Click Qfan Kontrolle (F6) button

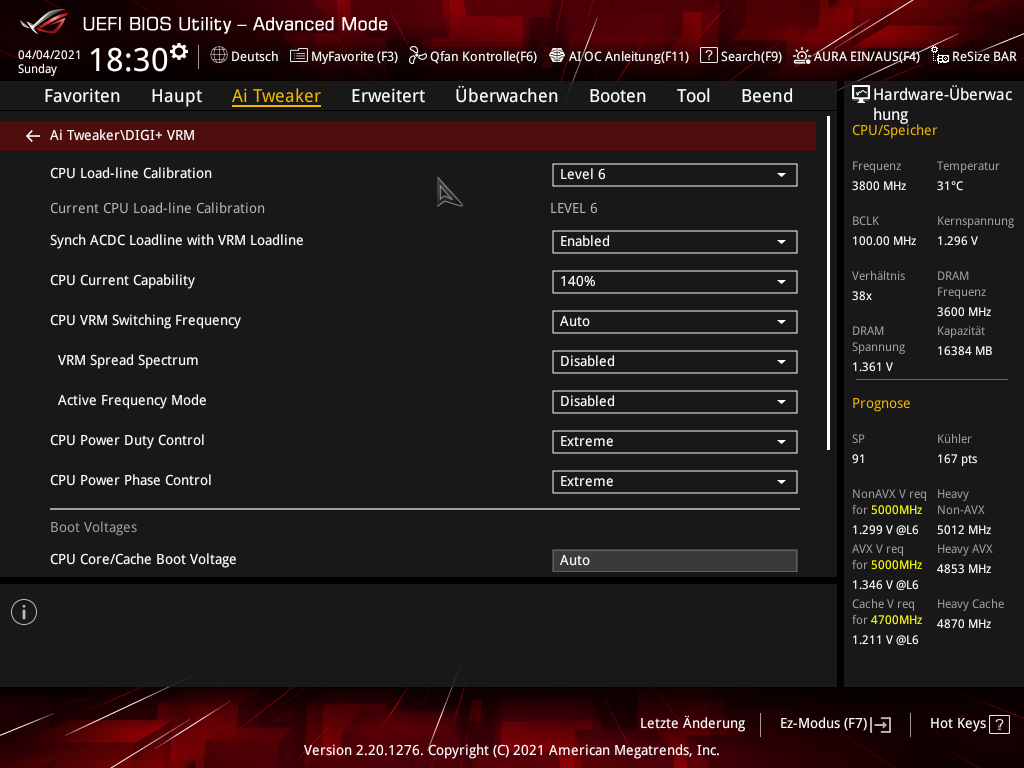pos(473,56)
